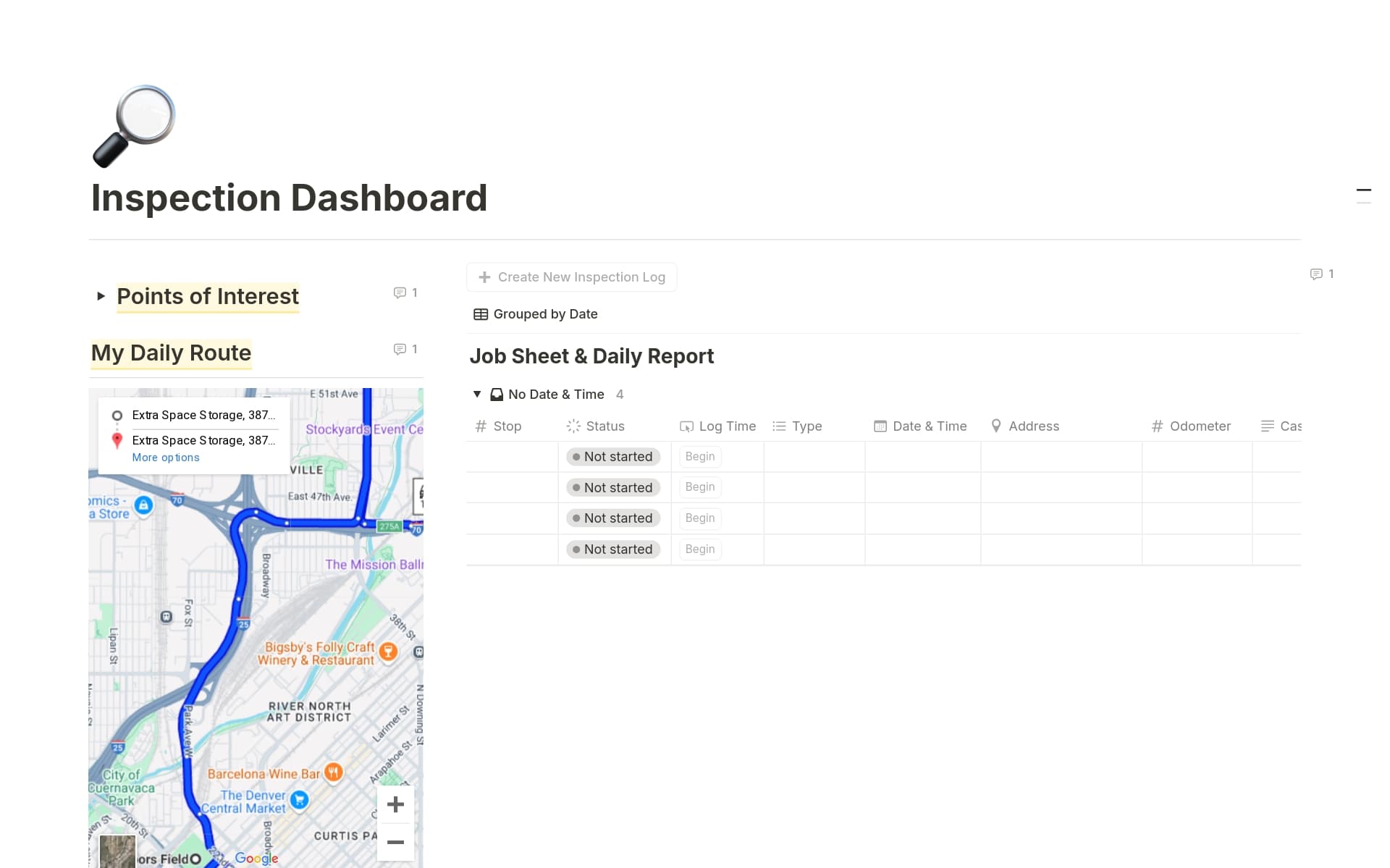
Task: Click the comment icon at top right
Action: [x=1317, y=274]
